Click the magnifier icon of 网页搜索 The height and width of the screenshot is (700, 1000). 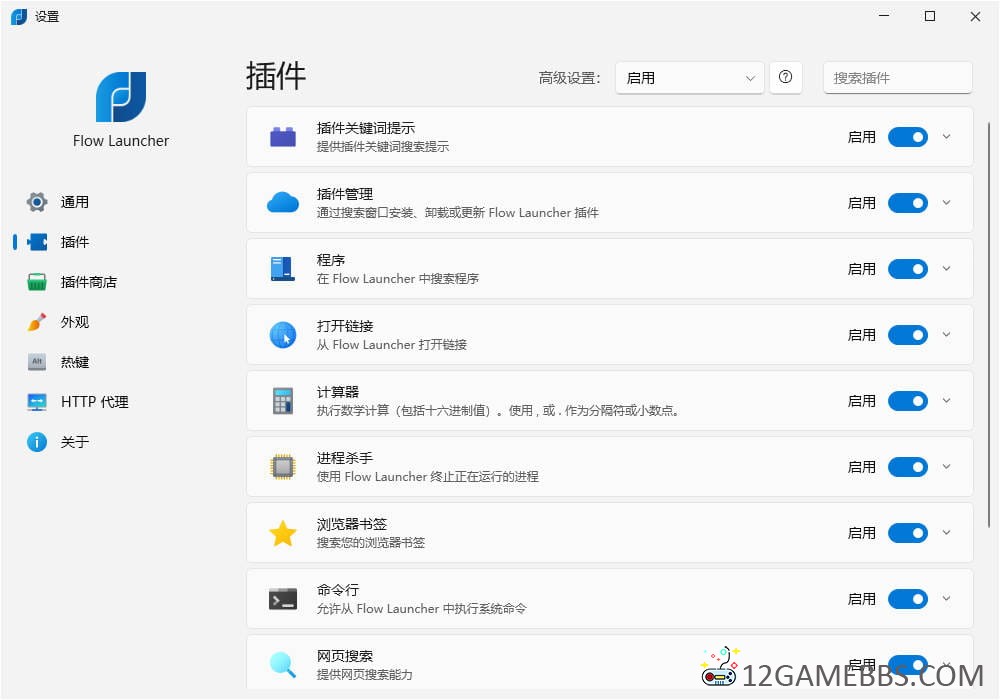[x=283, y=665]
